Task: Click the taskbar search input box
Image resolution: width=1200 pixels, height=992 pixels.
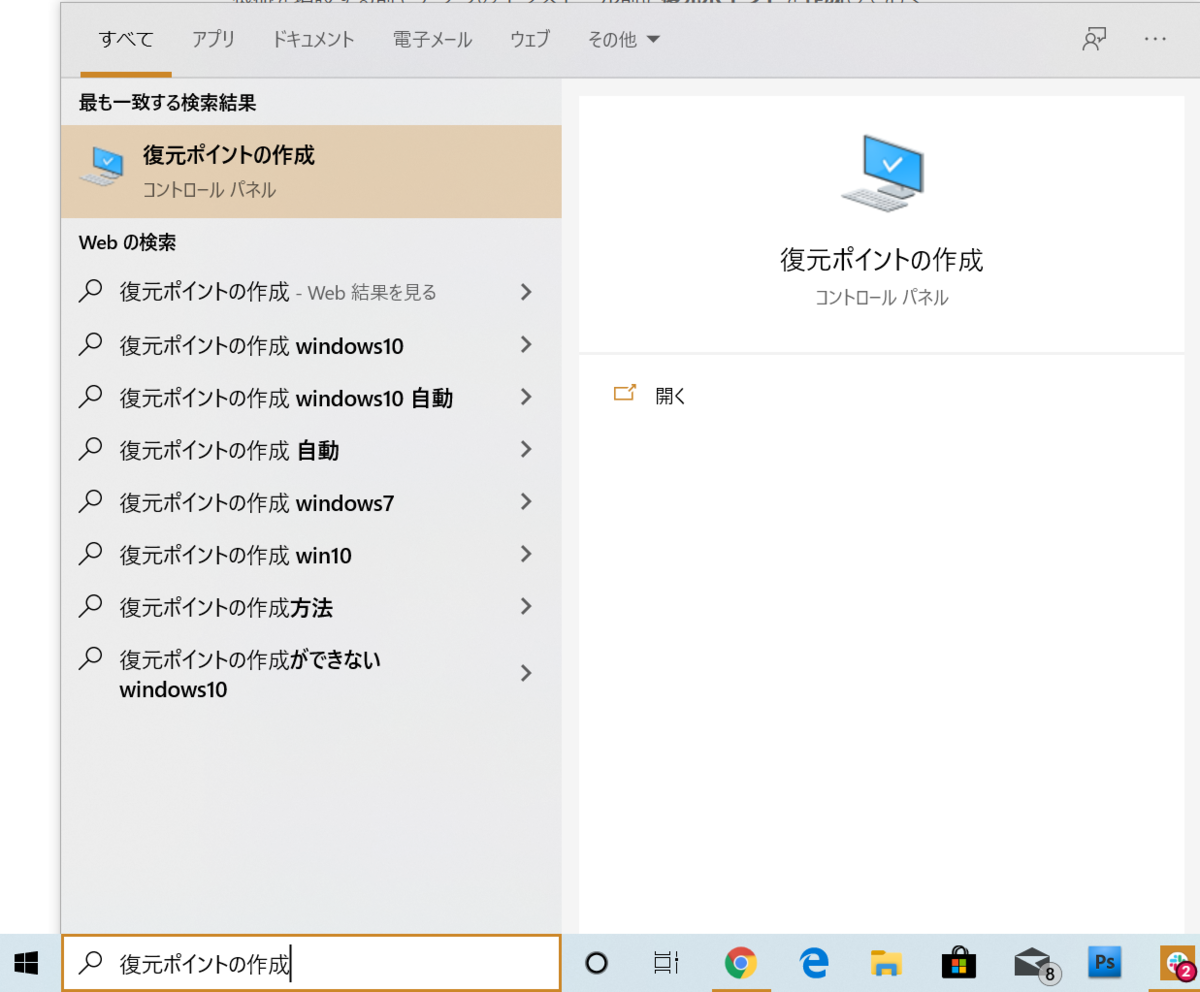Action: tap(311, 963)
